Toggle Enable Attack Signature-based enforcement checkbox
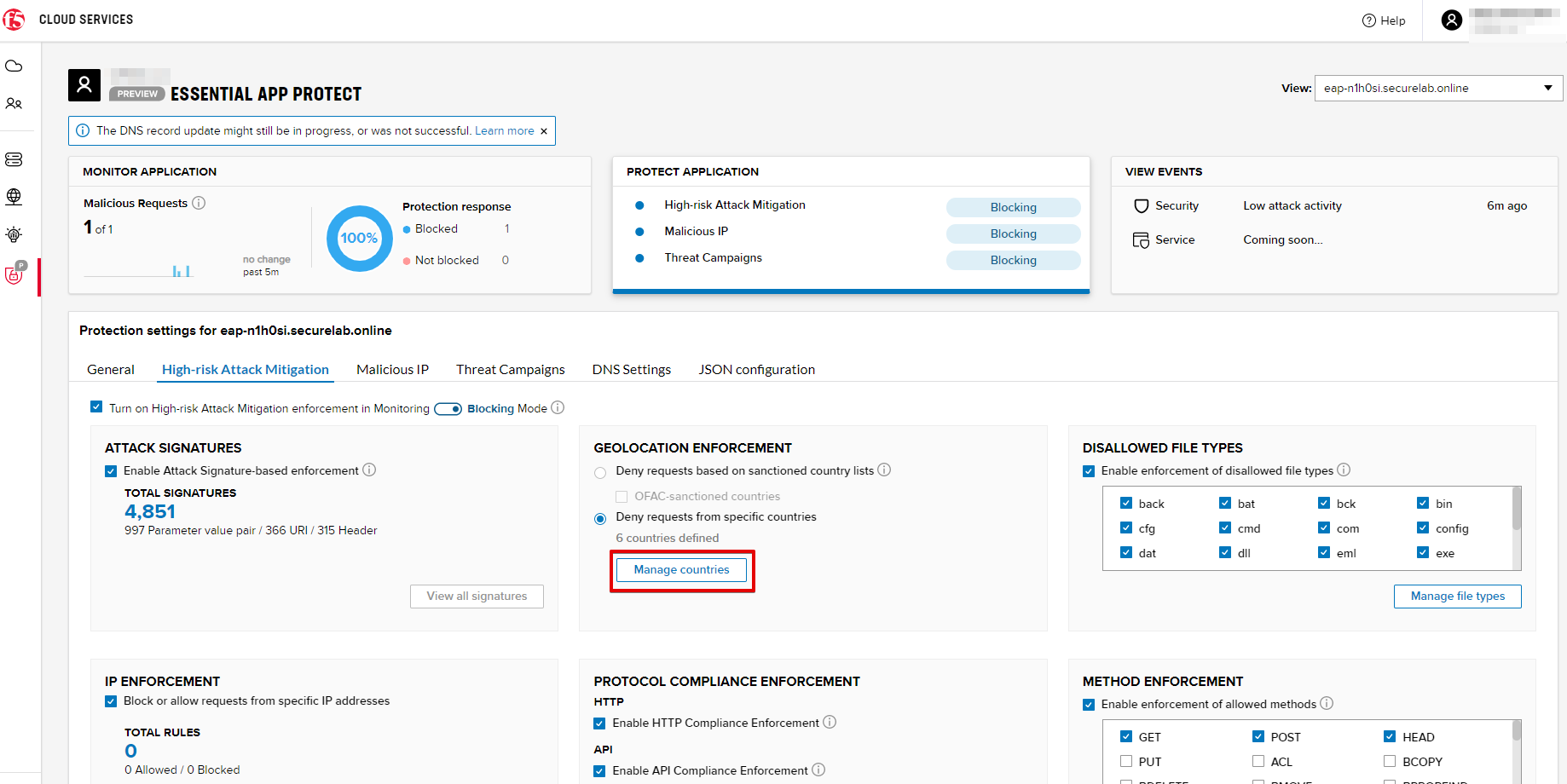Viewport: 1567px width, 784px height. (x=111, y=471)
